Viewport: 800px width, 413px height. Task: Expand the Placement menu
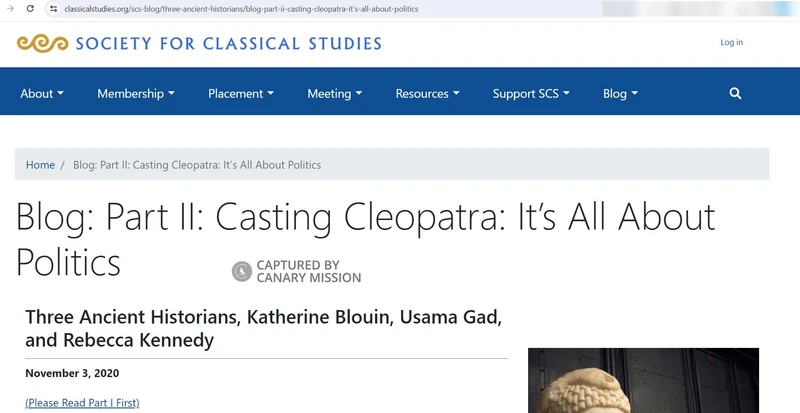(241, 93)
